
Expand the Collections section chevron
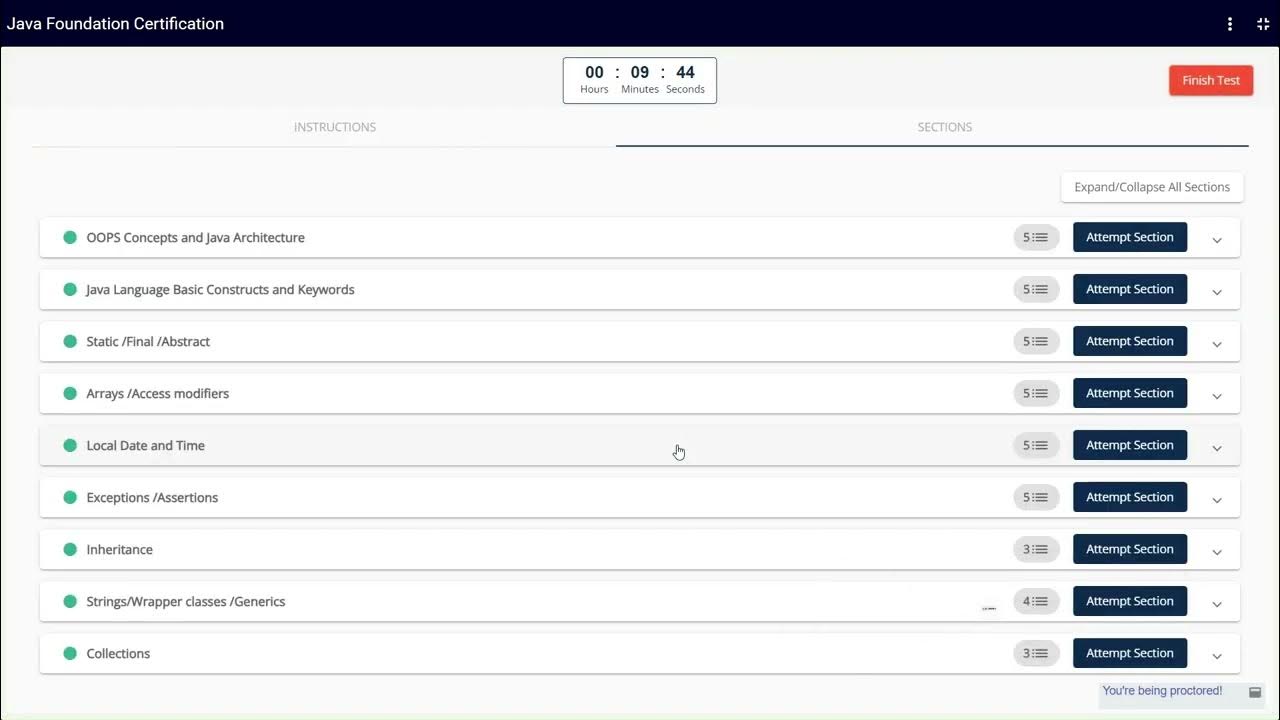click(1217, 656)
